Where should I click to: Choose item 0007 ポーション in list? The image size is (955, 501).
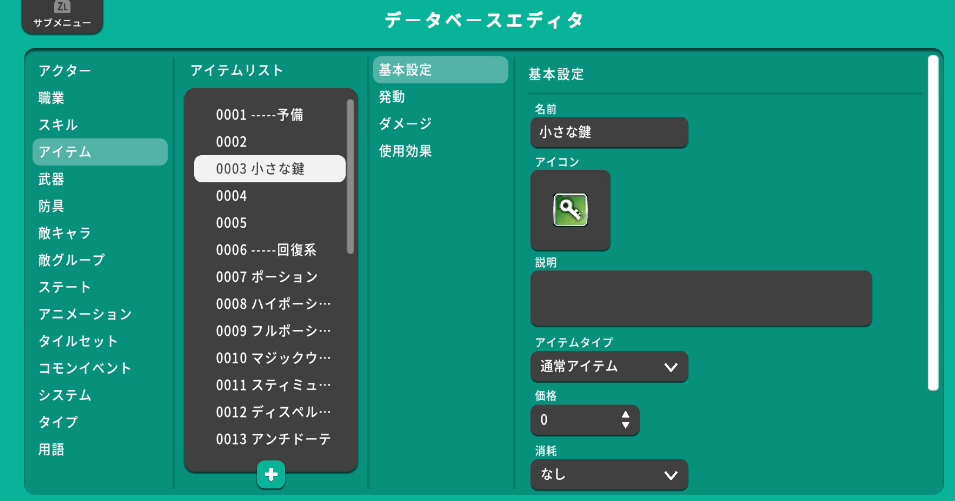click(267, 277)
